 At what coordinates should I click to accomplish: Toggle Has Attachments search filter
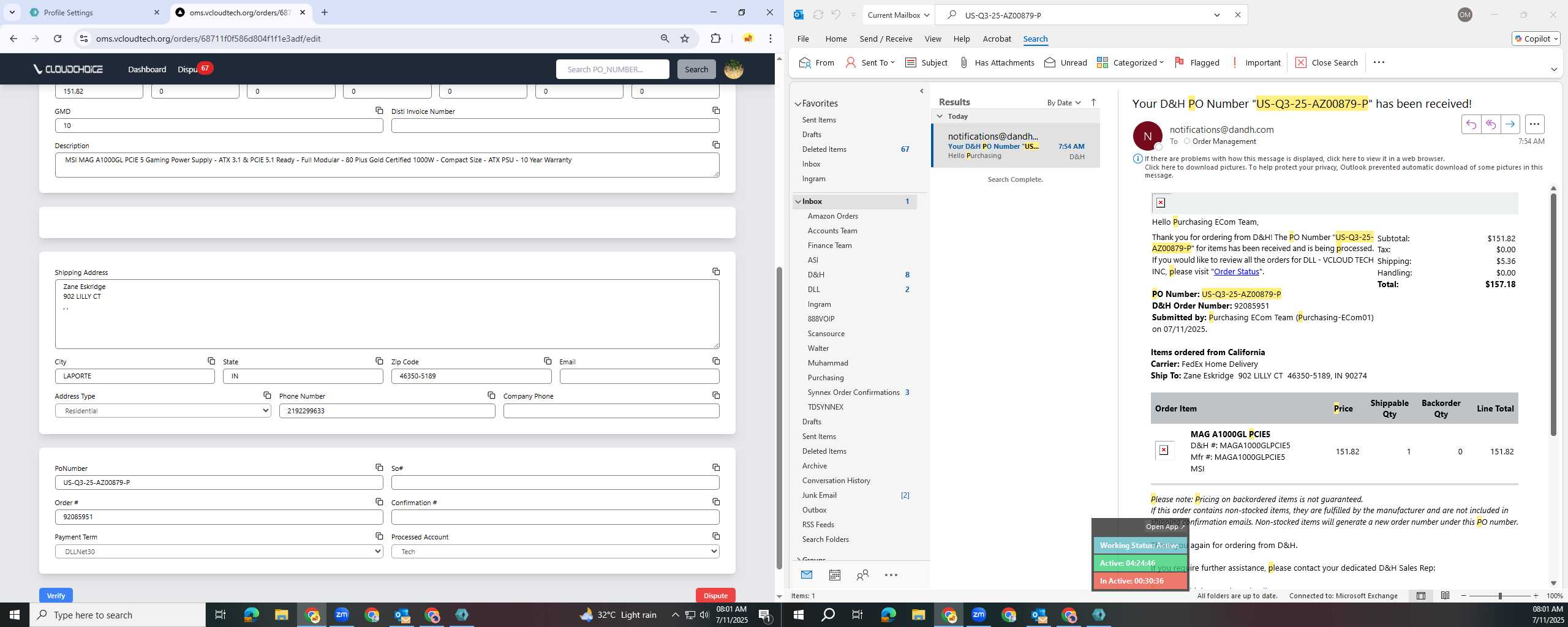tap(997, 62)
